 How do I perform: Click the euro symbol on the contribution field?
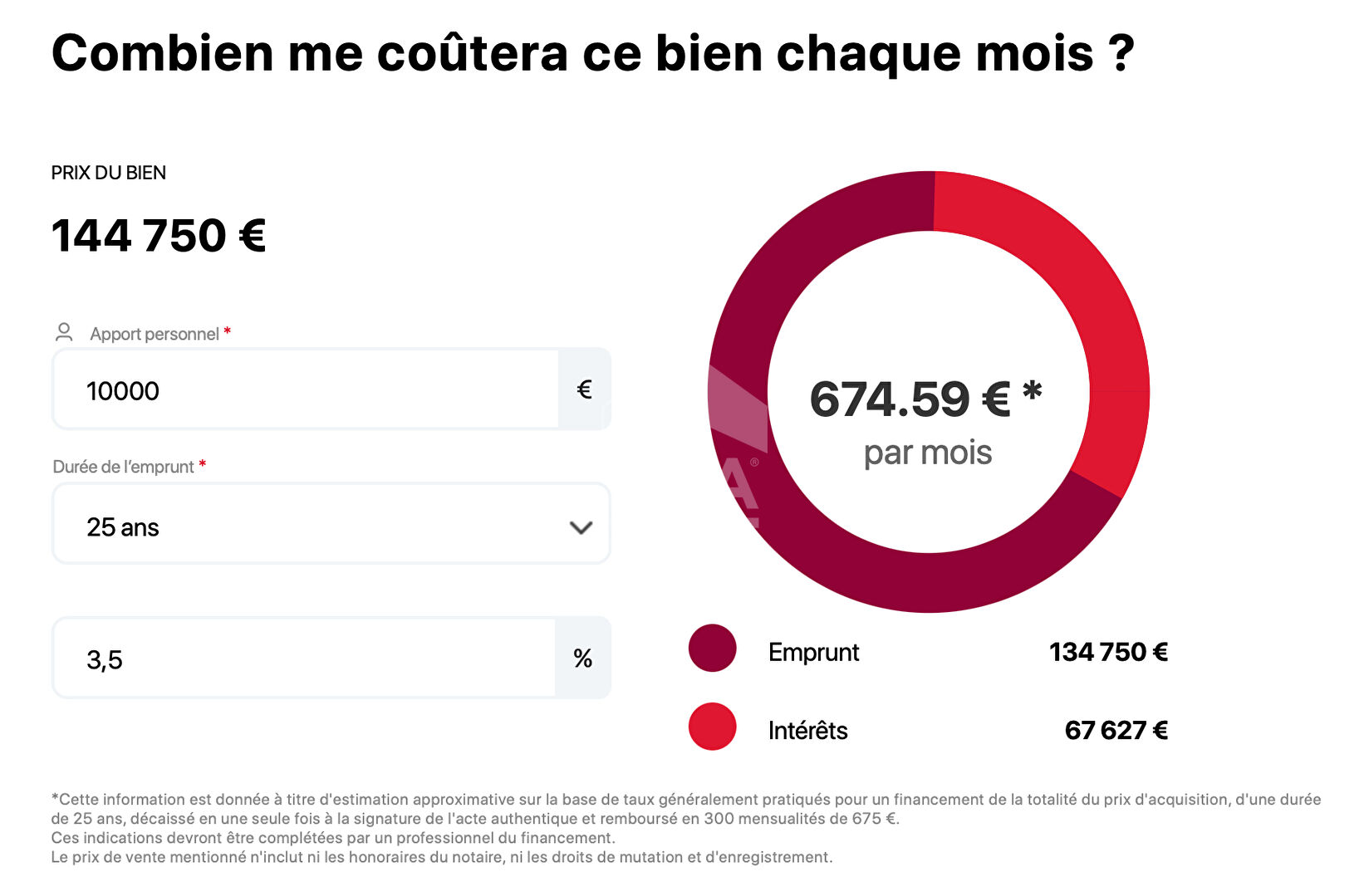[584, 389]
